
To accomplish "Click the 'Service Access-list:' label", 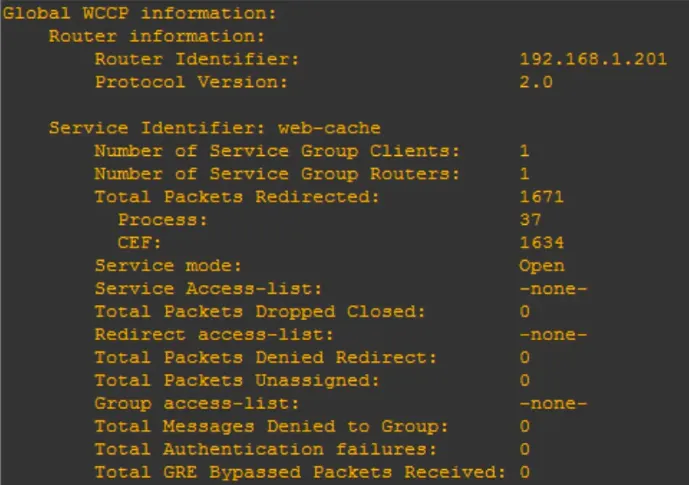I will click(209, 289).
